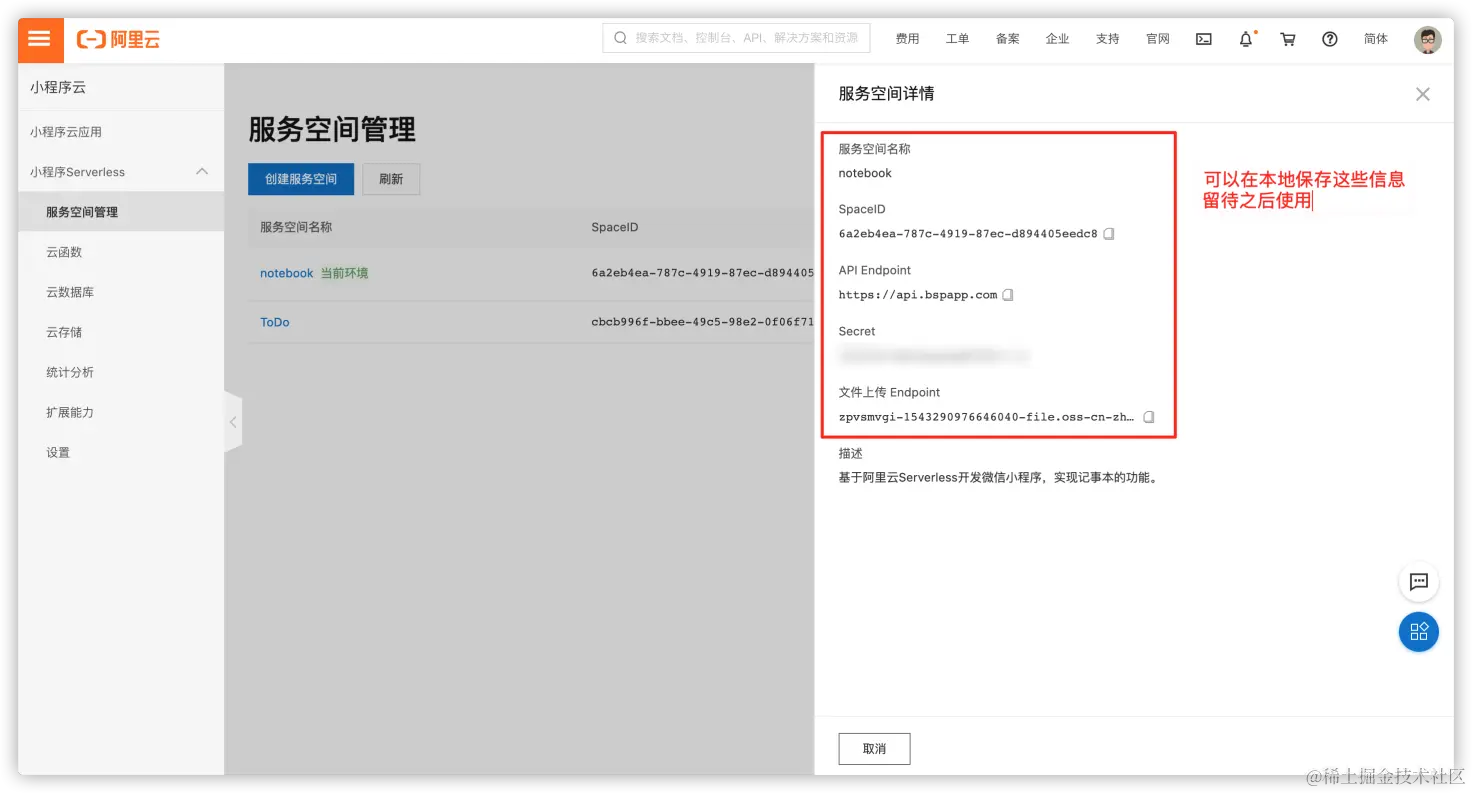Open the 支持 top menu
Image resolution: width=1472 pixels, height=793 pixels.
(1107, 39)
